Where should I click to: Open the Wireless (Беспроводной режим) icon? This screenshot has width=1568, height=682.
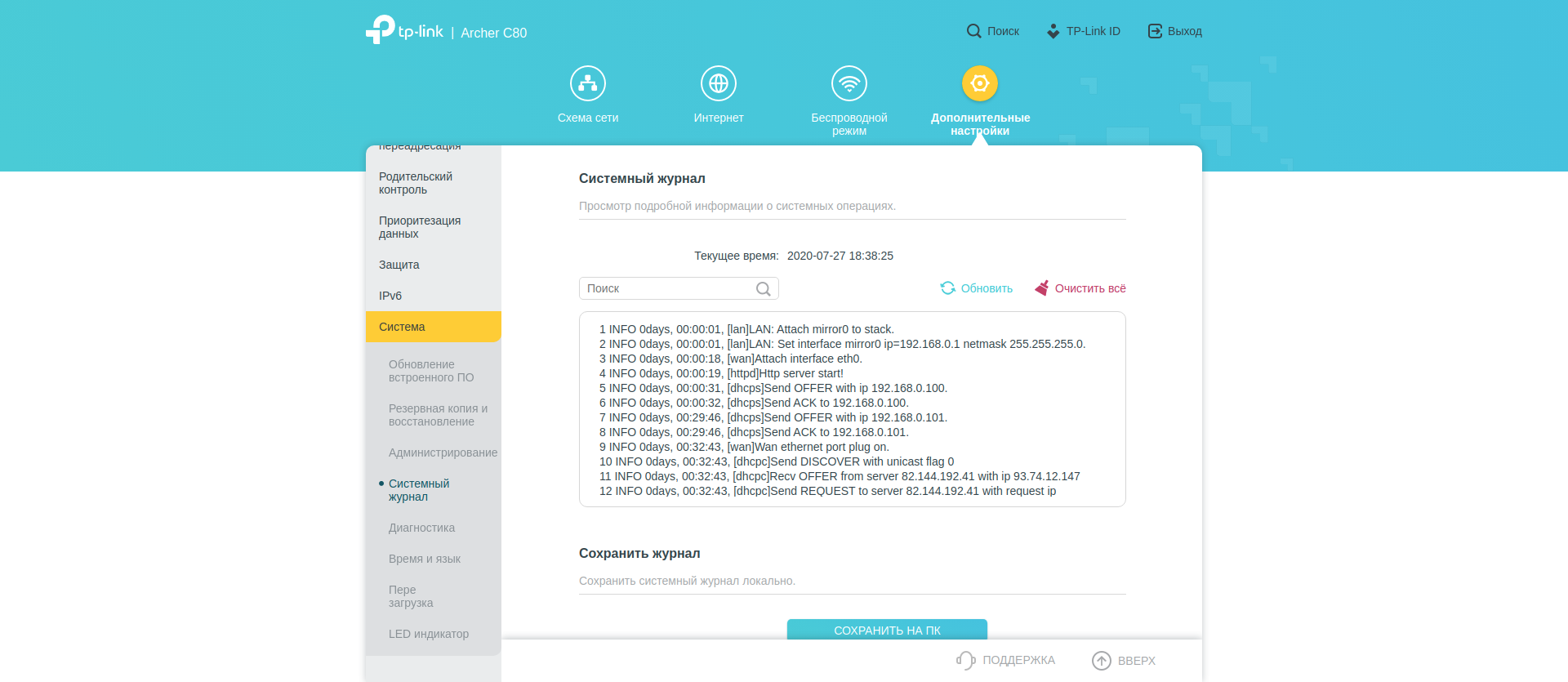[x=849, y=83]
